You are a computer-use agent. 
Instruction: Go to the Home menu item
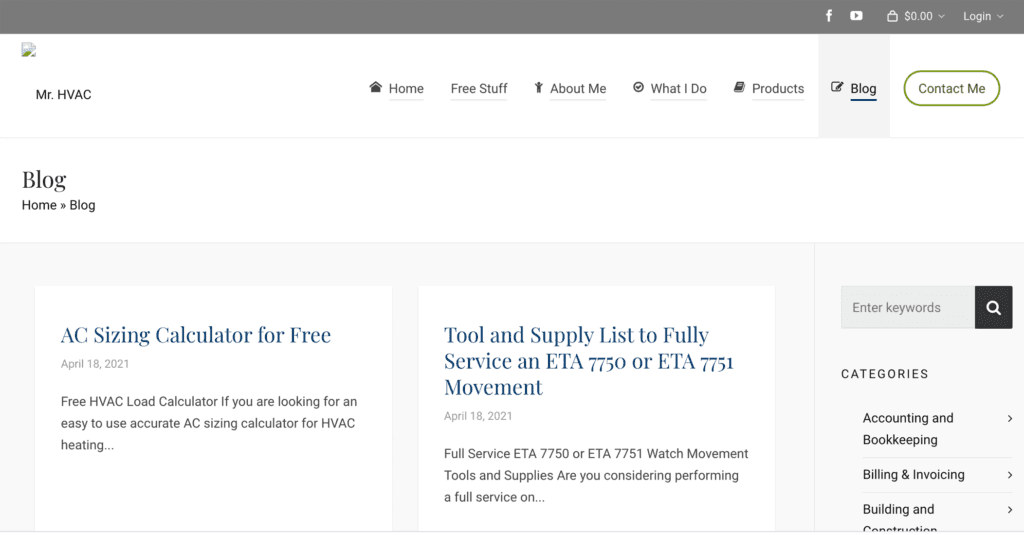[406, 89]
